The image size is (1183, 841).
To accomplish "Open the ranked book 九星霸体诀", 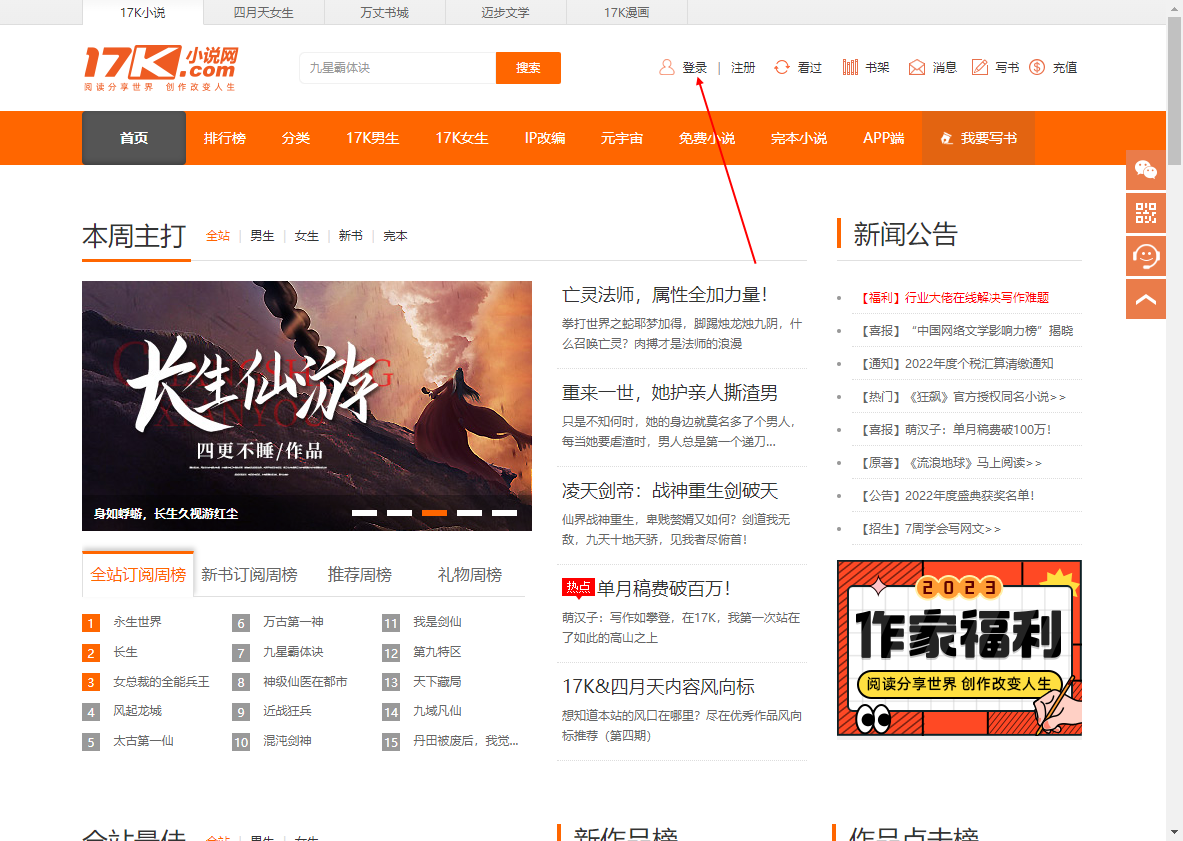I will (293, 652).
